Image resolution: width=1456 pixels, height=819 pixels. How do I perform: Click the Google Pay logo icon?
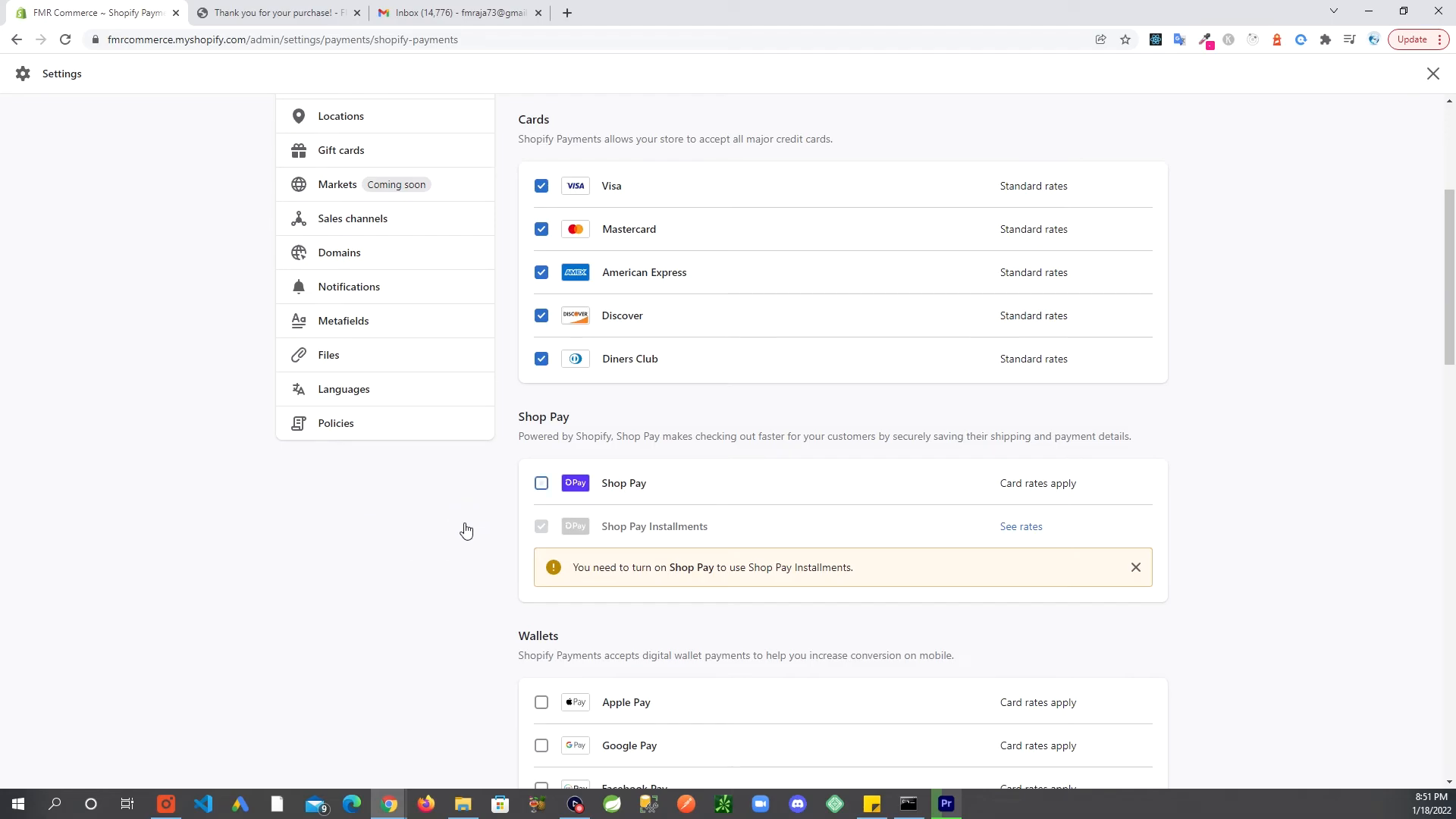tap(576, 745)
